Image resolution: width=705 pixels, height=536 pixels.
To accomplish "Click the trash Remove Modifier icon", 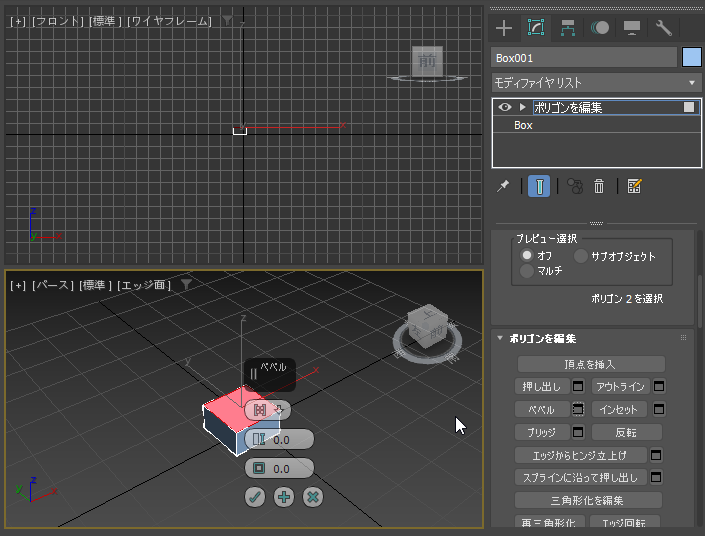I will click(599, 186).
